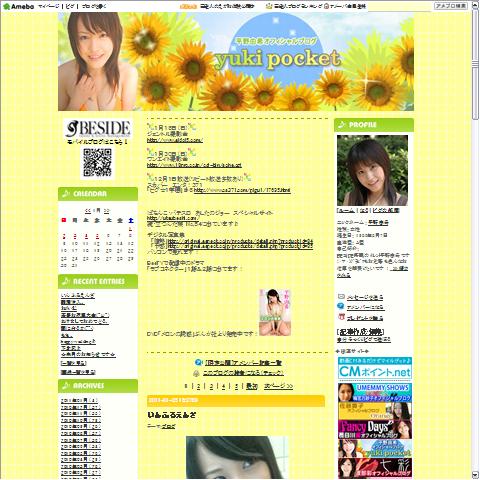Viewport: 480px width, 480px height.
Task: Click the envelope send-message icon
Action: tap(341, 297)
